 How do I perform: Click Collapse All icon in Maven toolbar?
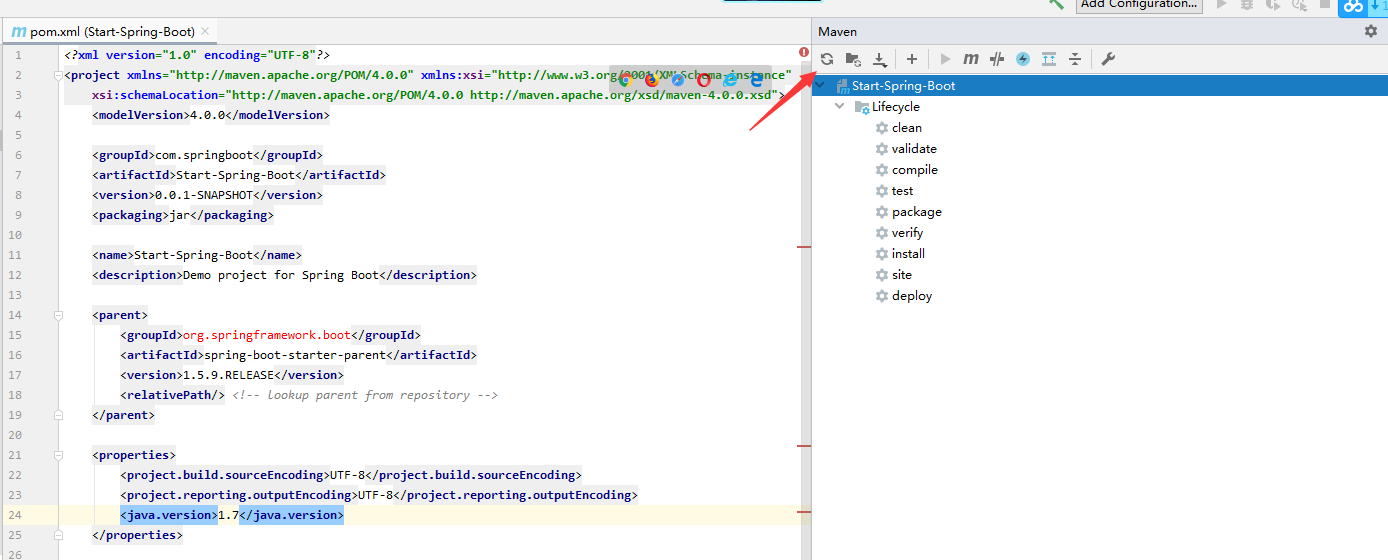click(x=1075, y=59)
